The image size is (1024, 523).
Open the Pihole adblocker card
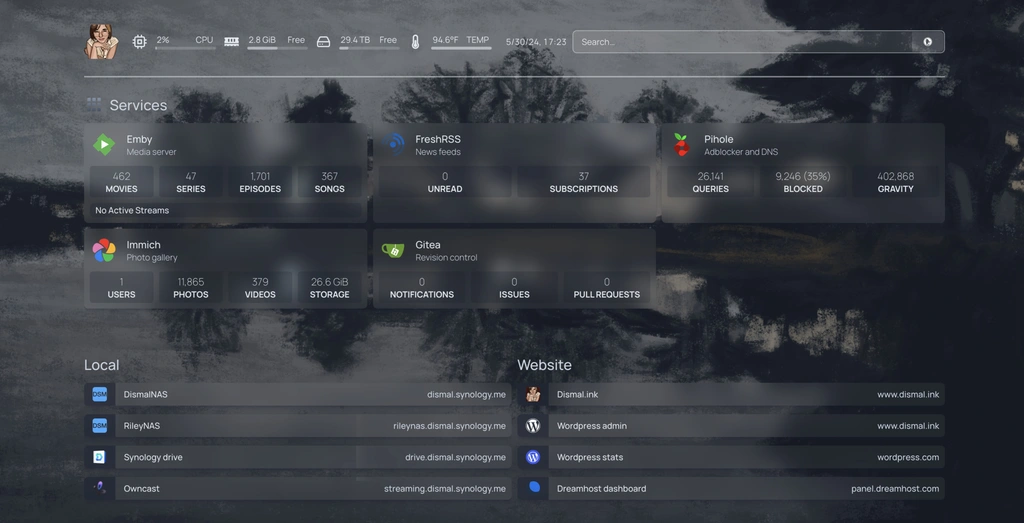(x=803, y=173)
